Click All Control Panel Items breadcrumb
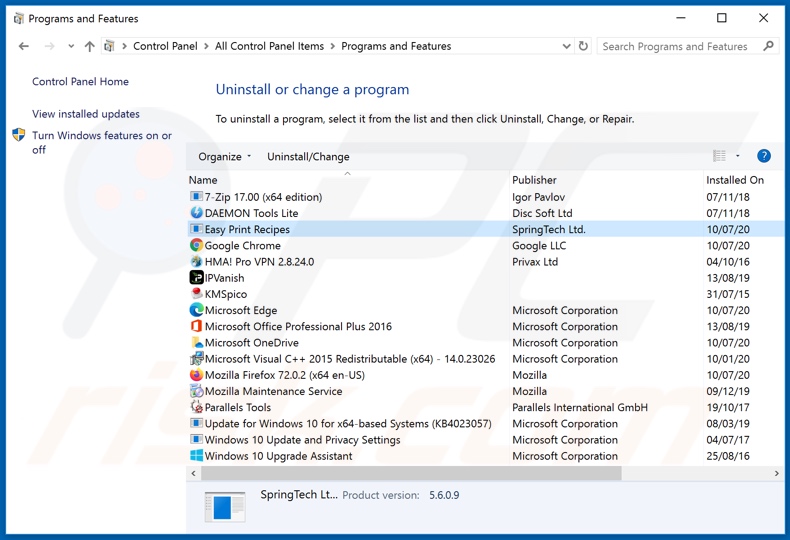 (270, 46)
